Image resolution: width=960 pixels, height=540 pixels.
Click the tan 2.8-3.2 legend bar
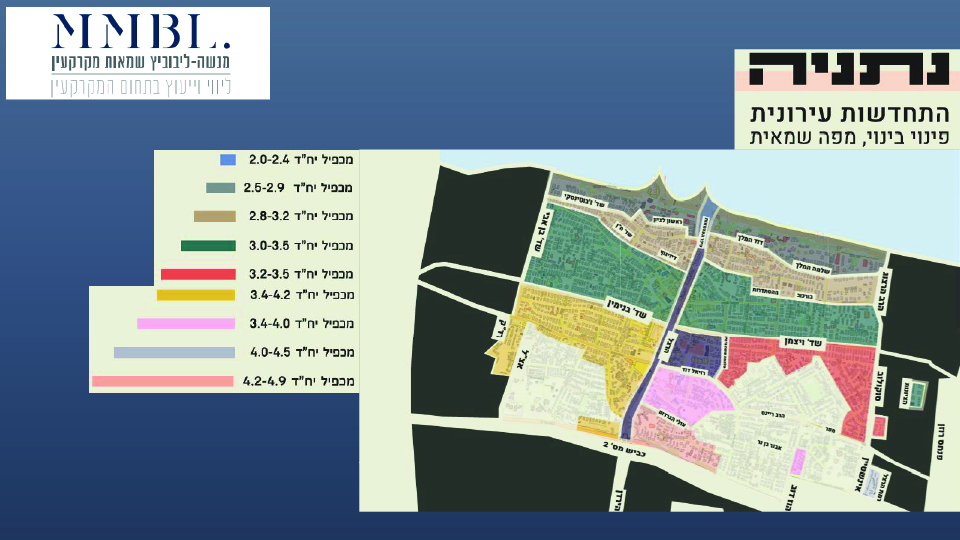click(x=213, y=216)
